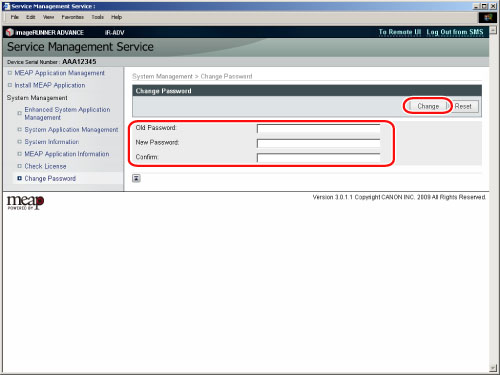Open the MEAP Application Management link
Viewport: 500px width, 375px height.
click(59, 73)
